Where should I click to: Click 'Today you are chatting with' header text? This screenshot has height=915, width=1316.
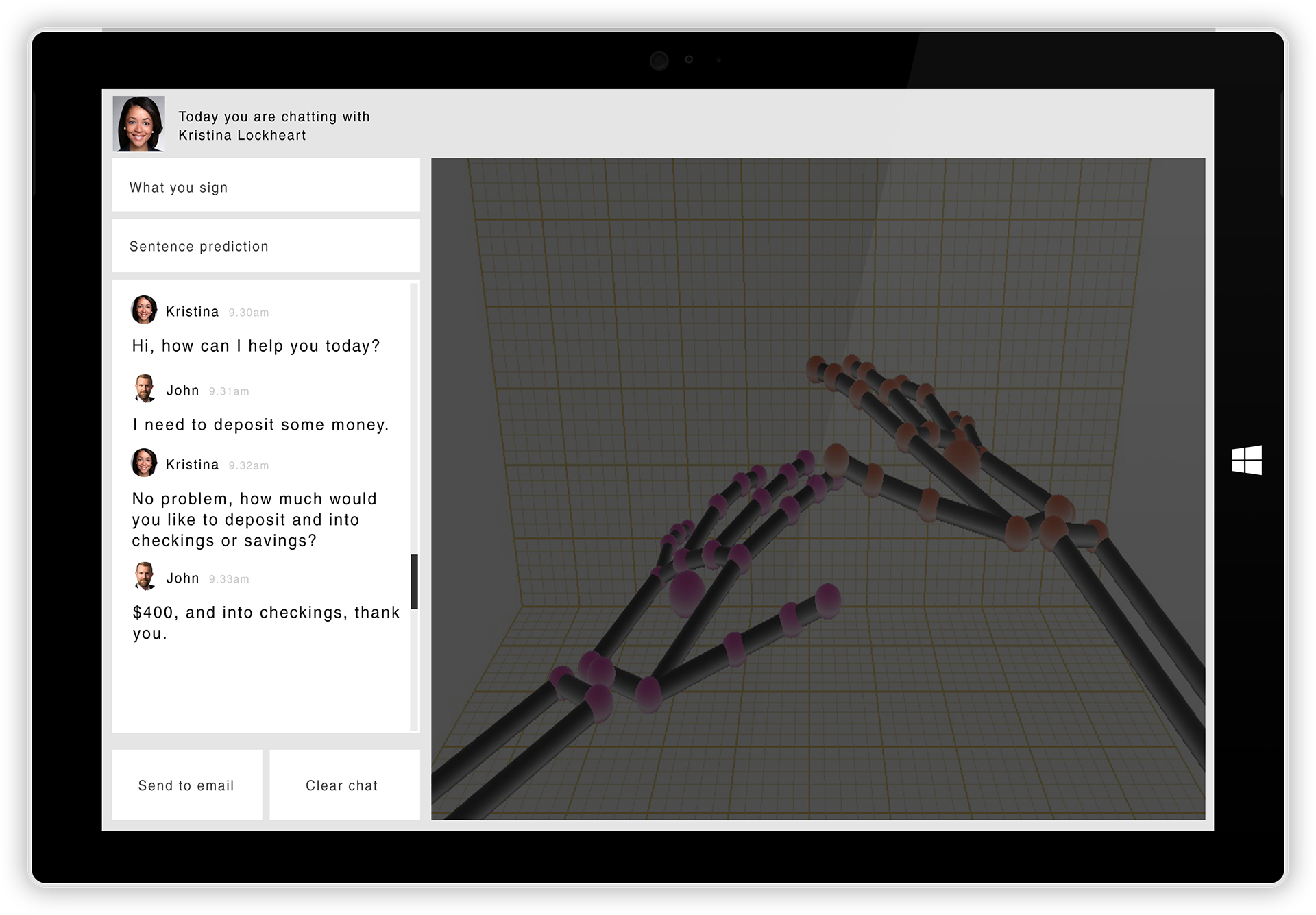273,117
